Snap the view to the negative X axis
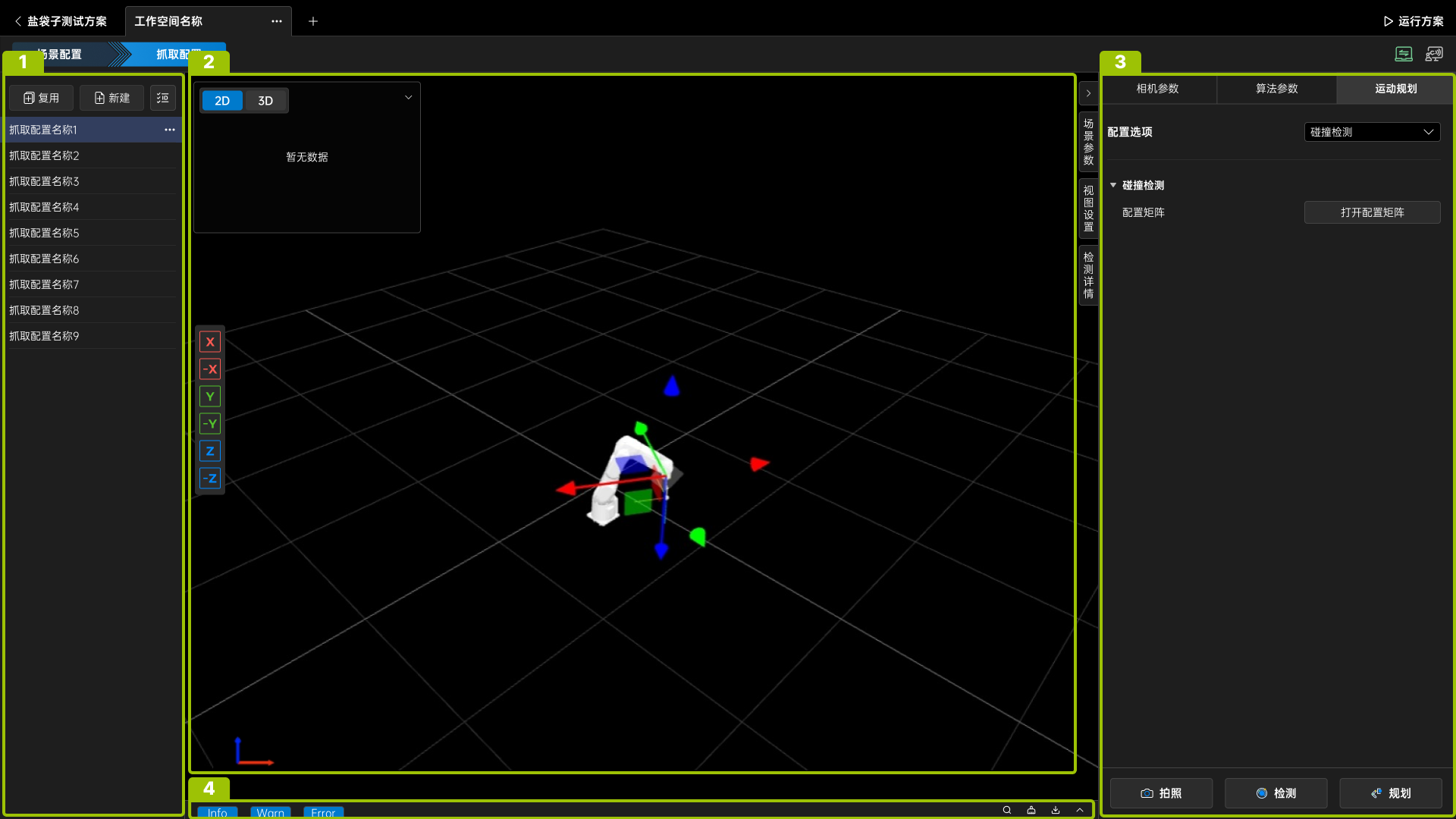Image resolution: width=1456 pixels, height=819 pixels. [x=210, y=369]
